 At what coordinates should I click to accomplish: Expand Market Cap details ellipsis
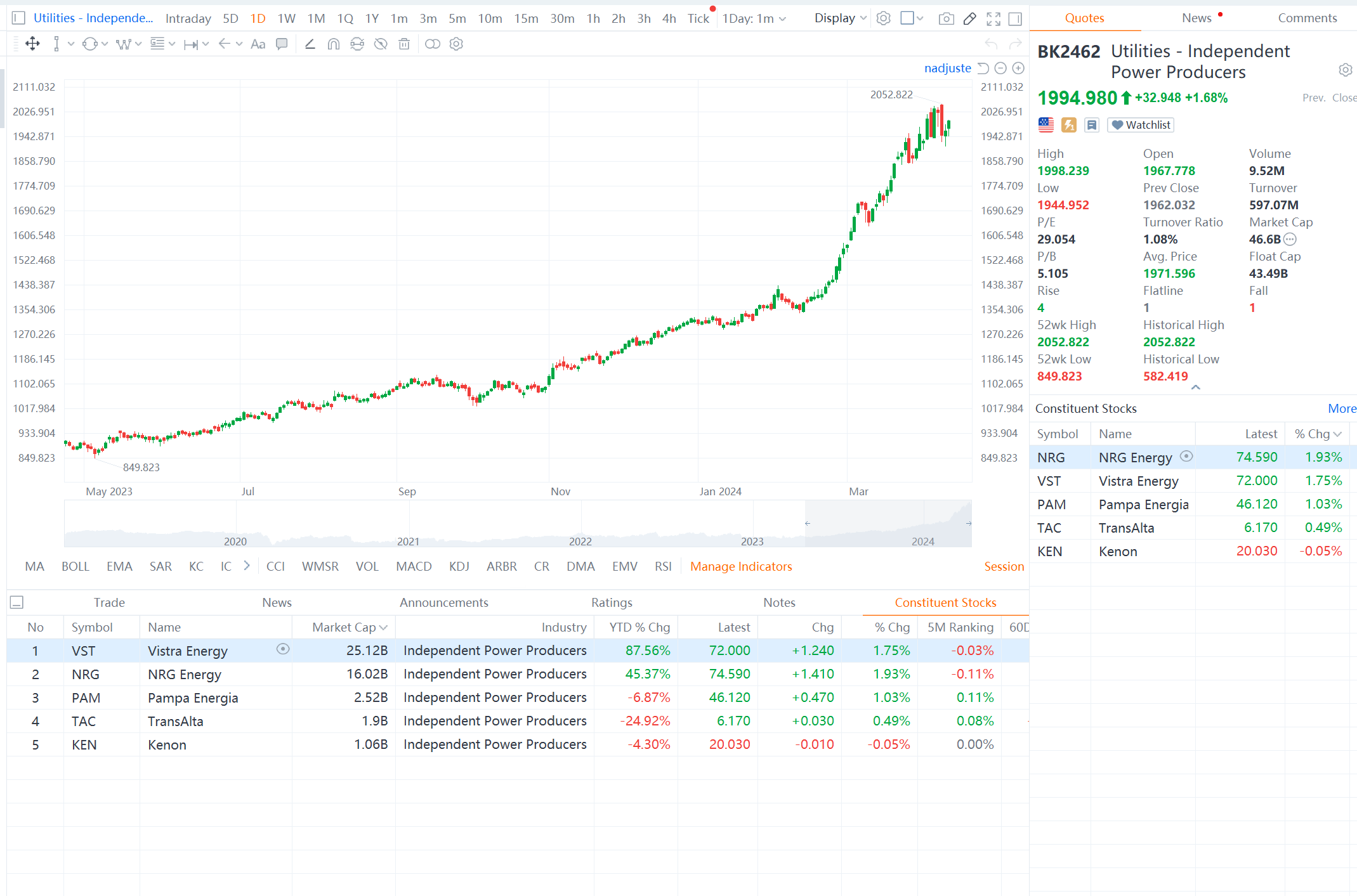(1290, 239)
